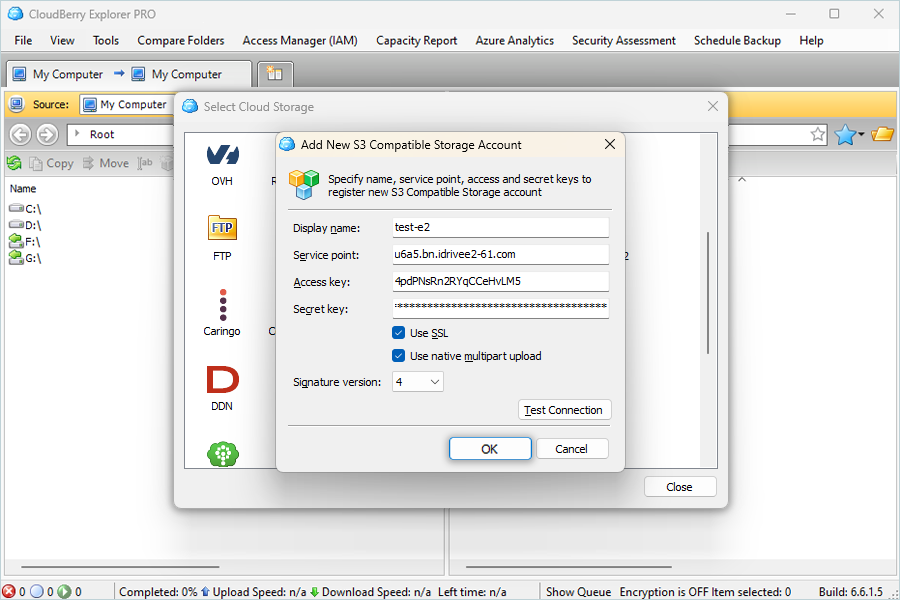Open the Tools menu
The image size is (900, 600).
pyautogui.click(x=106, y=41)
